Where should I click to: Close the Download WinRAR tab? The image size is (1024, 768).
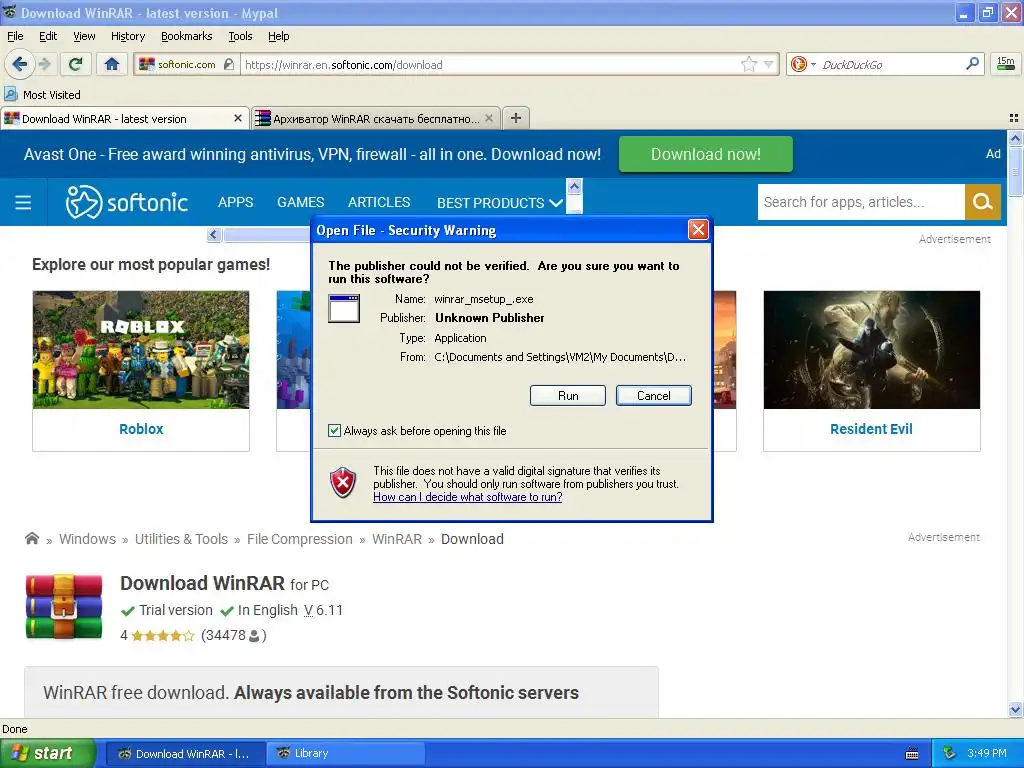pos(238,118)
